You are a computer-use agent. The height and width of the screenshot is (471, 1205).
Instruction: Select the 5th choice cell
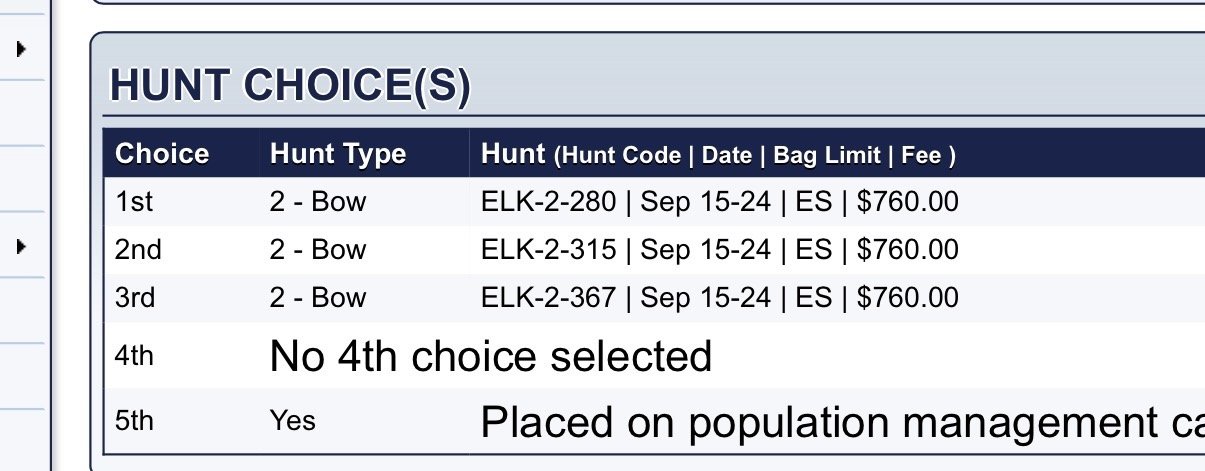click(135, 421)
